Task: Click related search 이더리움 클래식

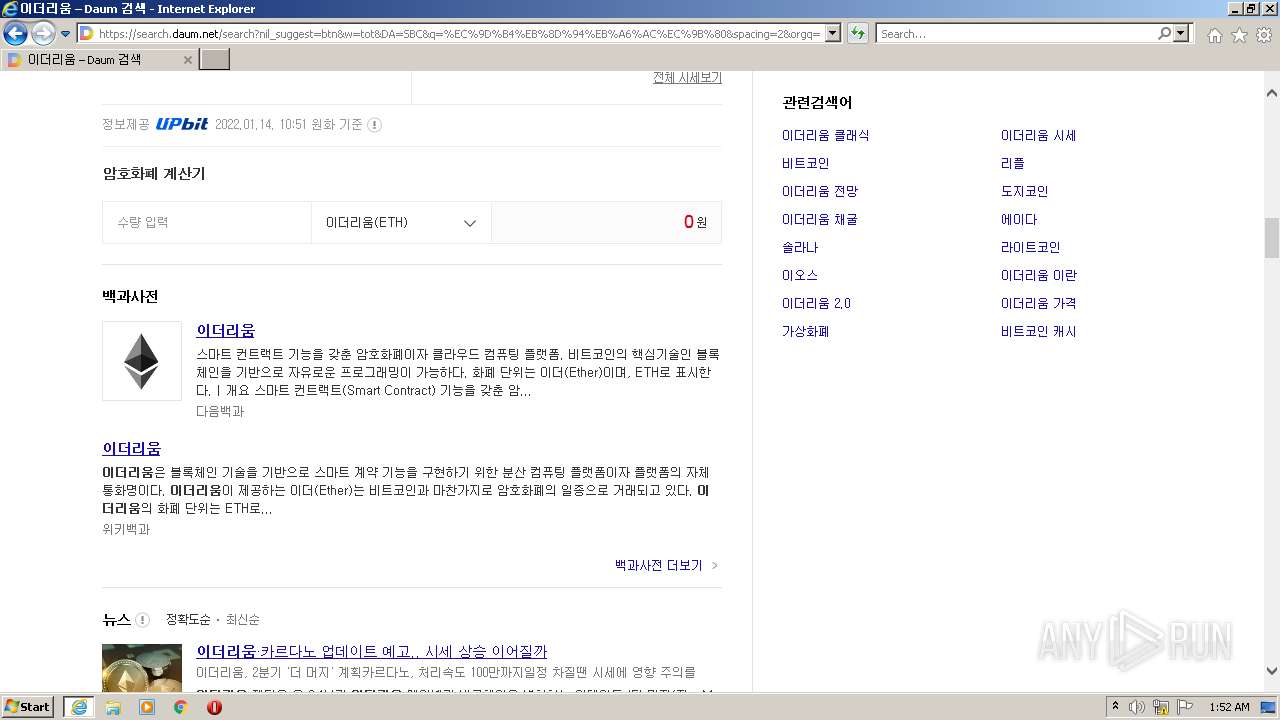Action: [826, 135]
